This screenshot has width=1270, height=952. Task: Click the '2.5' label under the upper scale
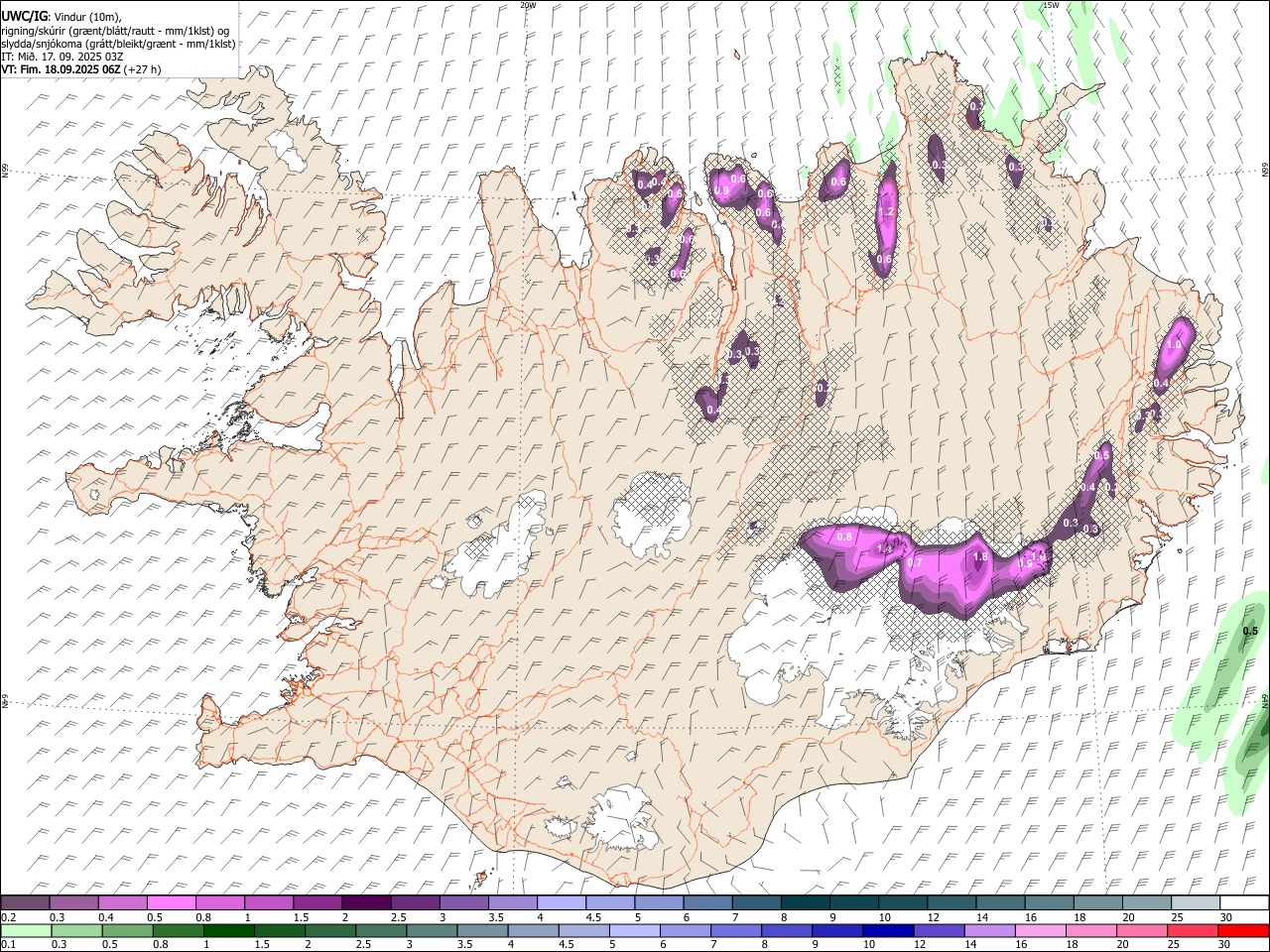(398, 917)
